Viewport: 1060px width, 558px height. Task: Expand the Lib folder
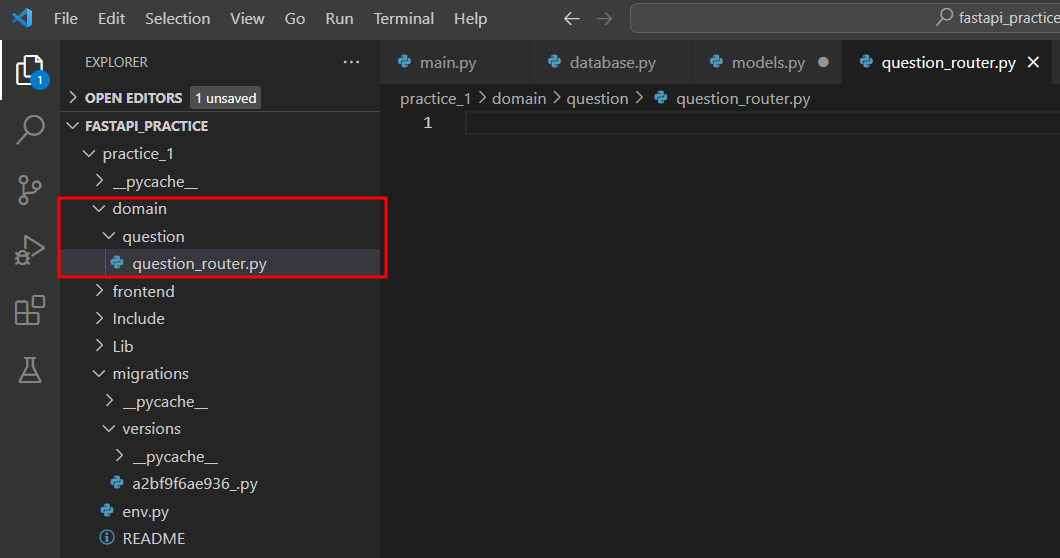pyautogui.click(x=99, y=346)
